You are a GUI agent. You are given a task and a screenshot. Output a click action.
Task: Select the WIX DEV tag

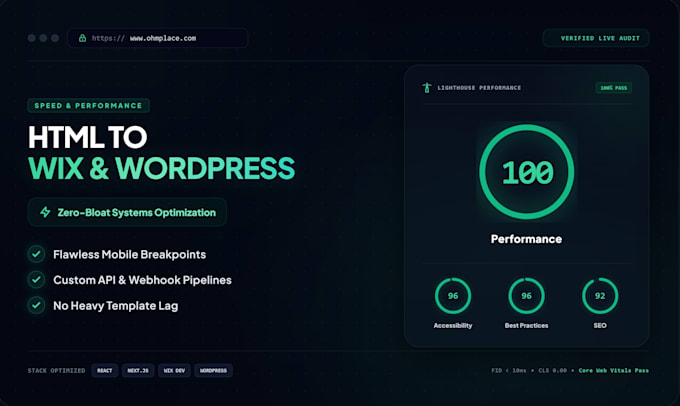[174, 370]
